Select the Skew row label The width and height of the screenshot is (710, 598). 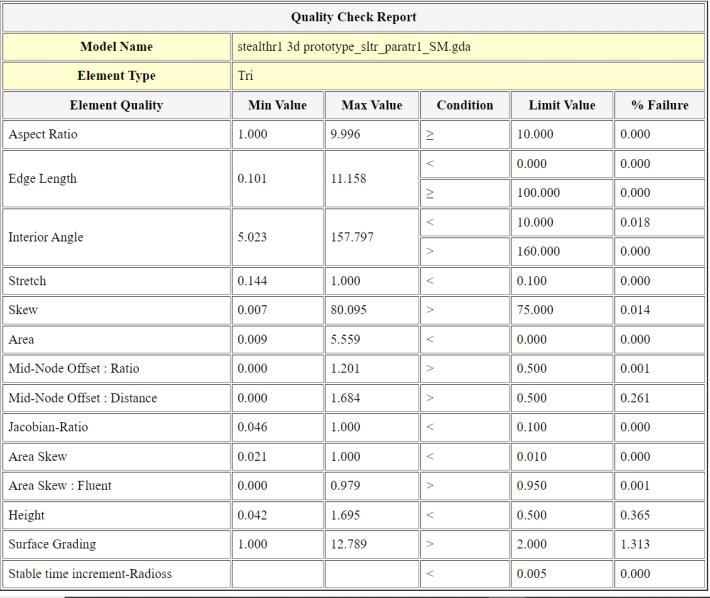coord(23,310)
